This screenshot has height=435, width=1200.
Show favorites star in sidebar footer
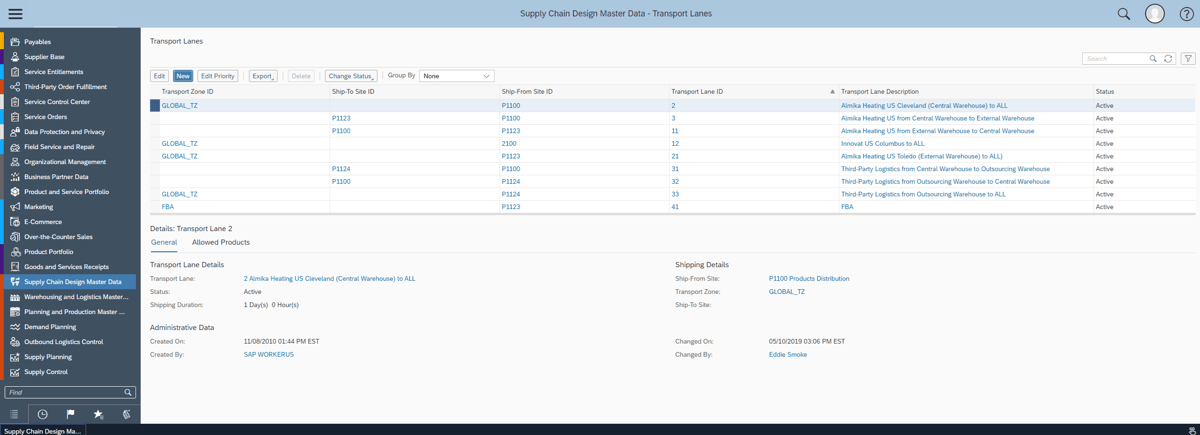98,414
